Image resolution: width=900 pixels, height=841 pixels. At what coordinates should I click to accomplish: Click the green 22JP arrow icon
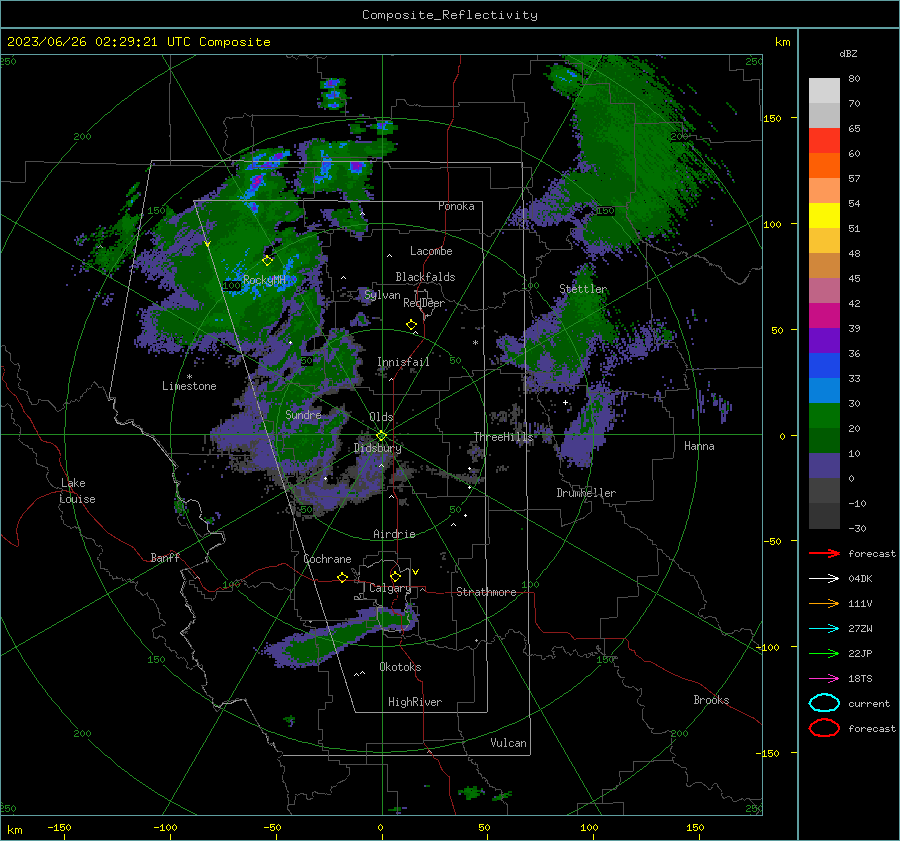[x=824, y=653]
